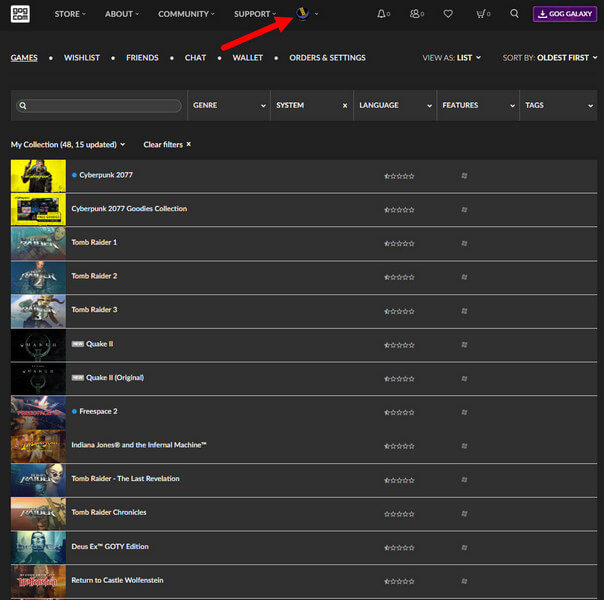This screenshot has height=600, width=604.
Task: Click tag icon for Tomb Raider 1
Action: [464, 243]
